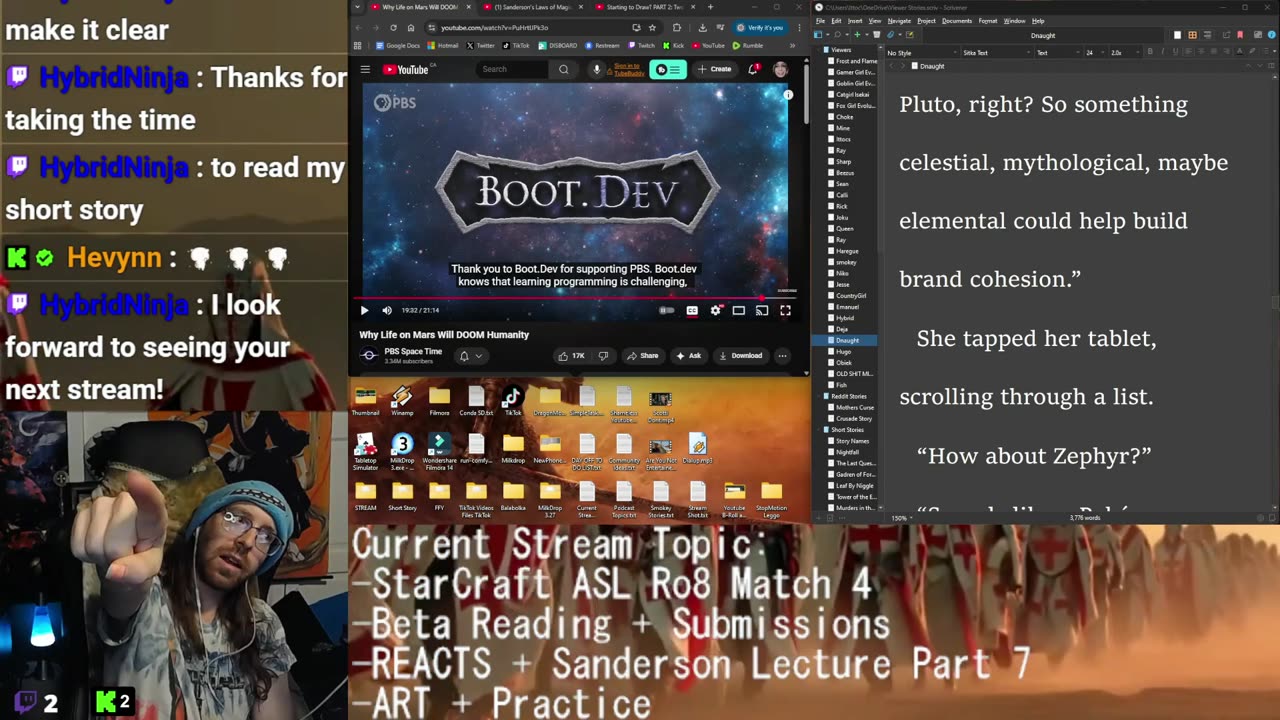Open the browser extensions puzzle icon
This screenshot has height=720, width=1280.
pyautogui.click(x=676, y=28)
